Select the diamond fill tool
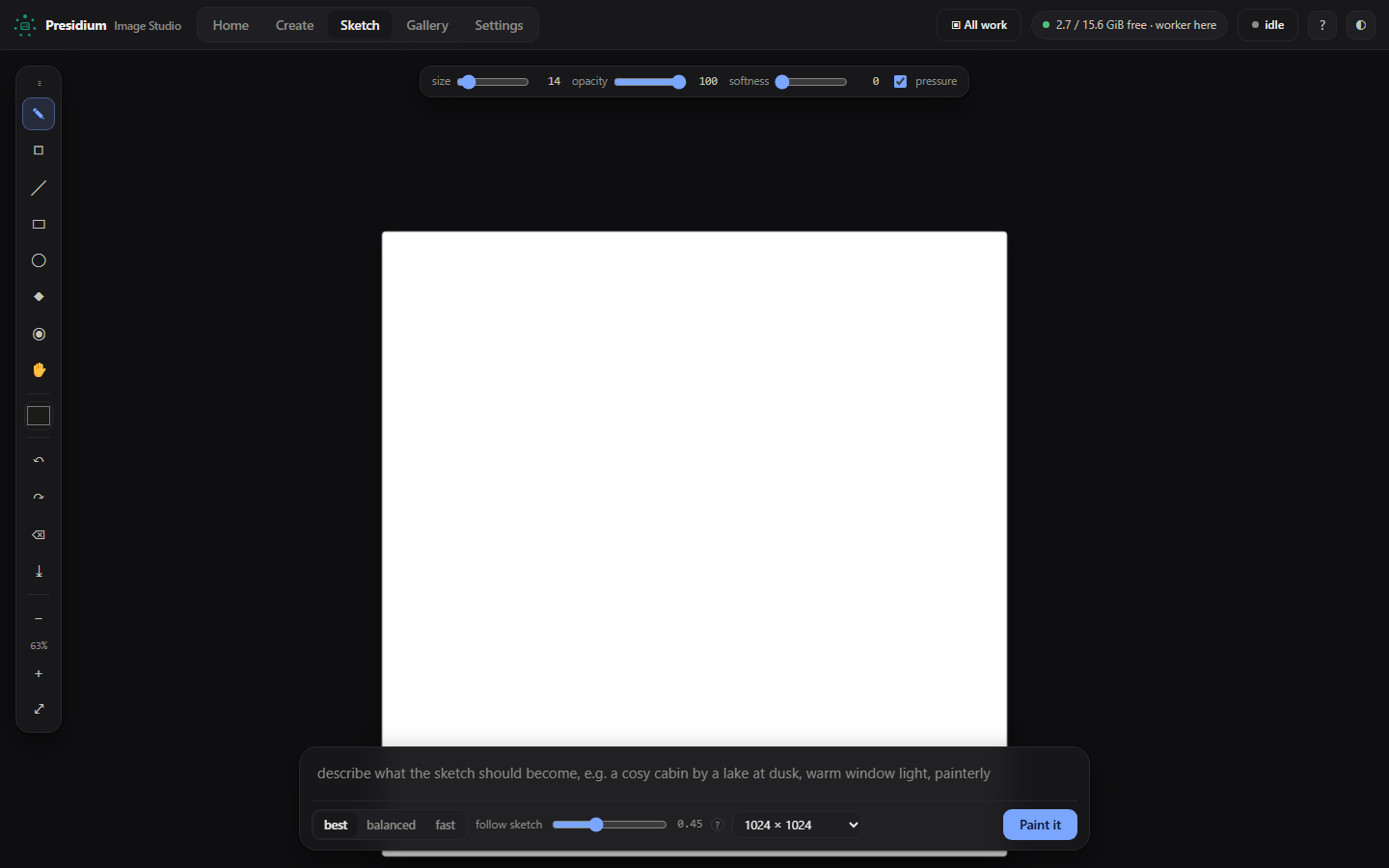This screenshot has height=868, width=1389. click(39, 297)
